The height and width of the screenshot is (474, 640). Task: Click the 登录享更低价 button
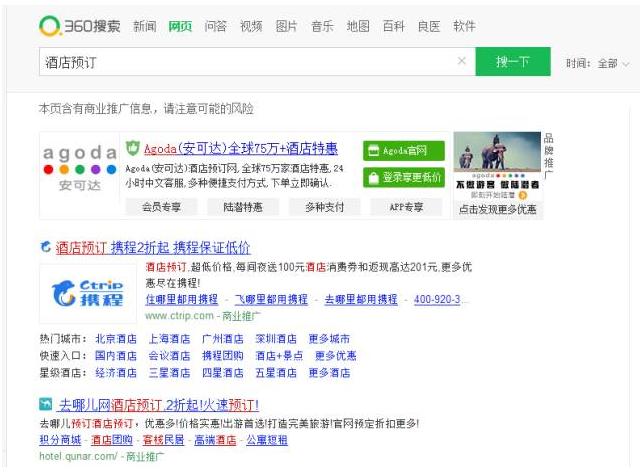tap(404, 178)
